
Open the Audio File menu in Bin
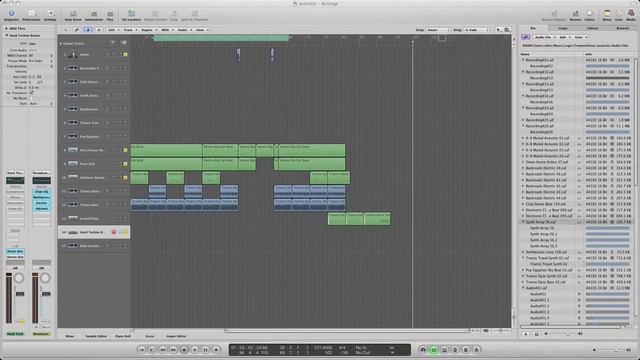(545, 37)
